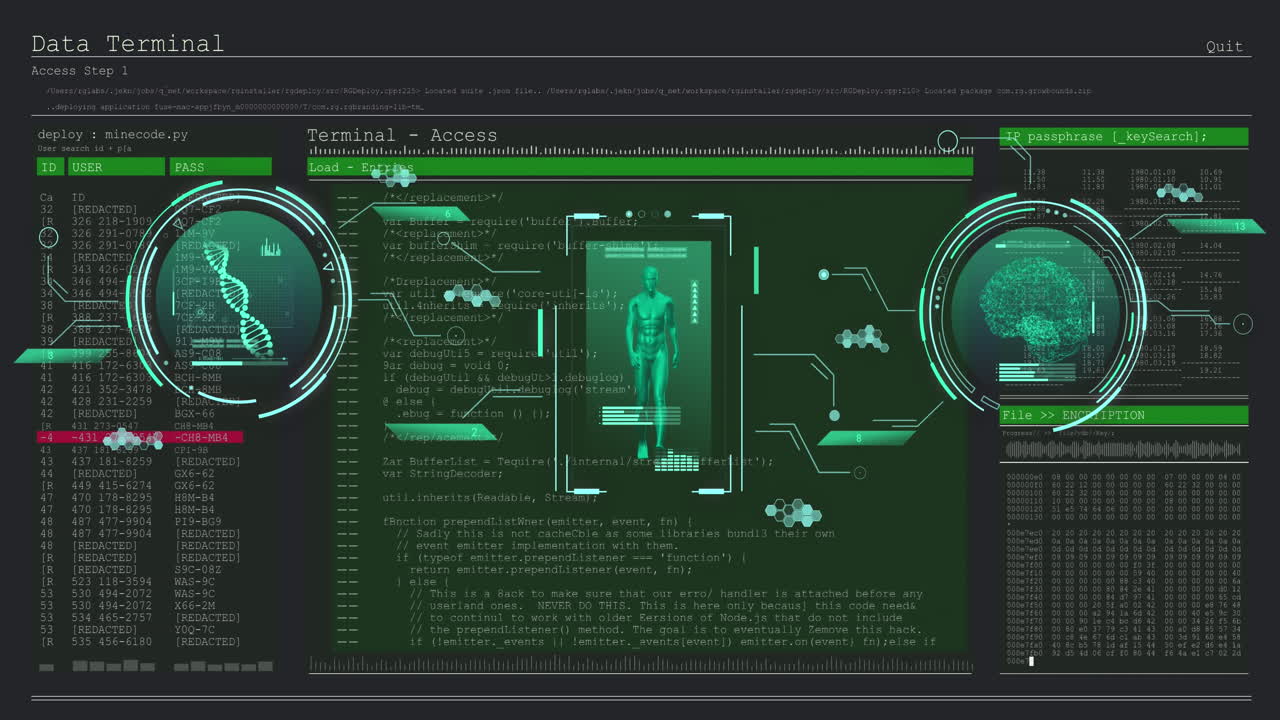Click hexagon cluster on Load Entries bar
Viewport: 1280px width, 720px height.
click(x=394, y=177)
